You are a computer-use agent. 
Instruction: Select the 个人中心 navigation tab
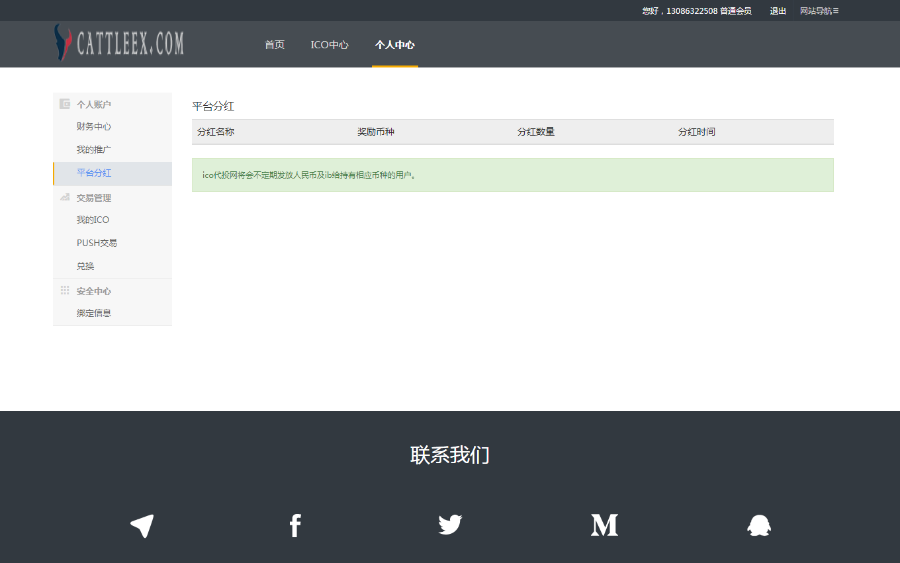pos(395,45)
